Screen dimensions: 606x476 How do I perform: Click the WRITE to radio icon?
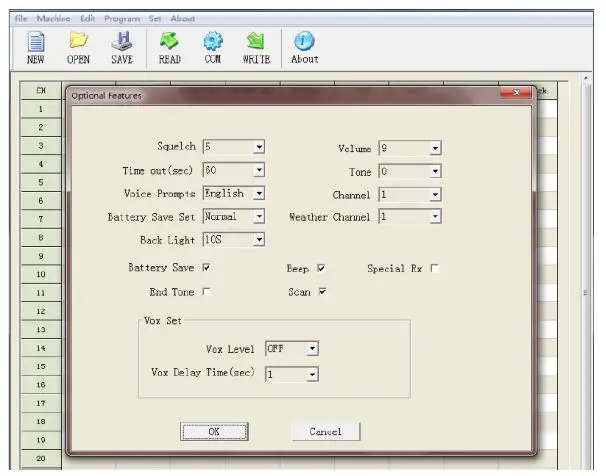(256, 48)
